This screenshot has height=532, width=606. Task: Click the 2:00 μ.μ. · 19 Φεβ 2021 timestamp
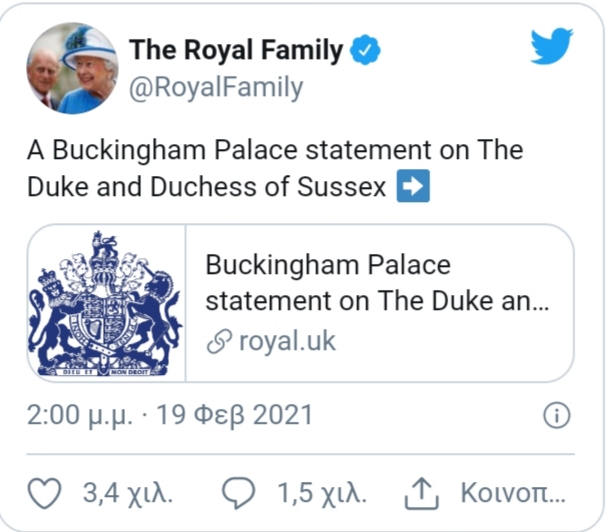point(170,415)
